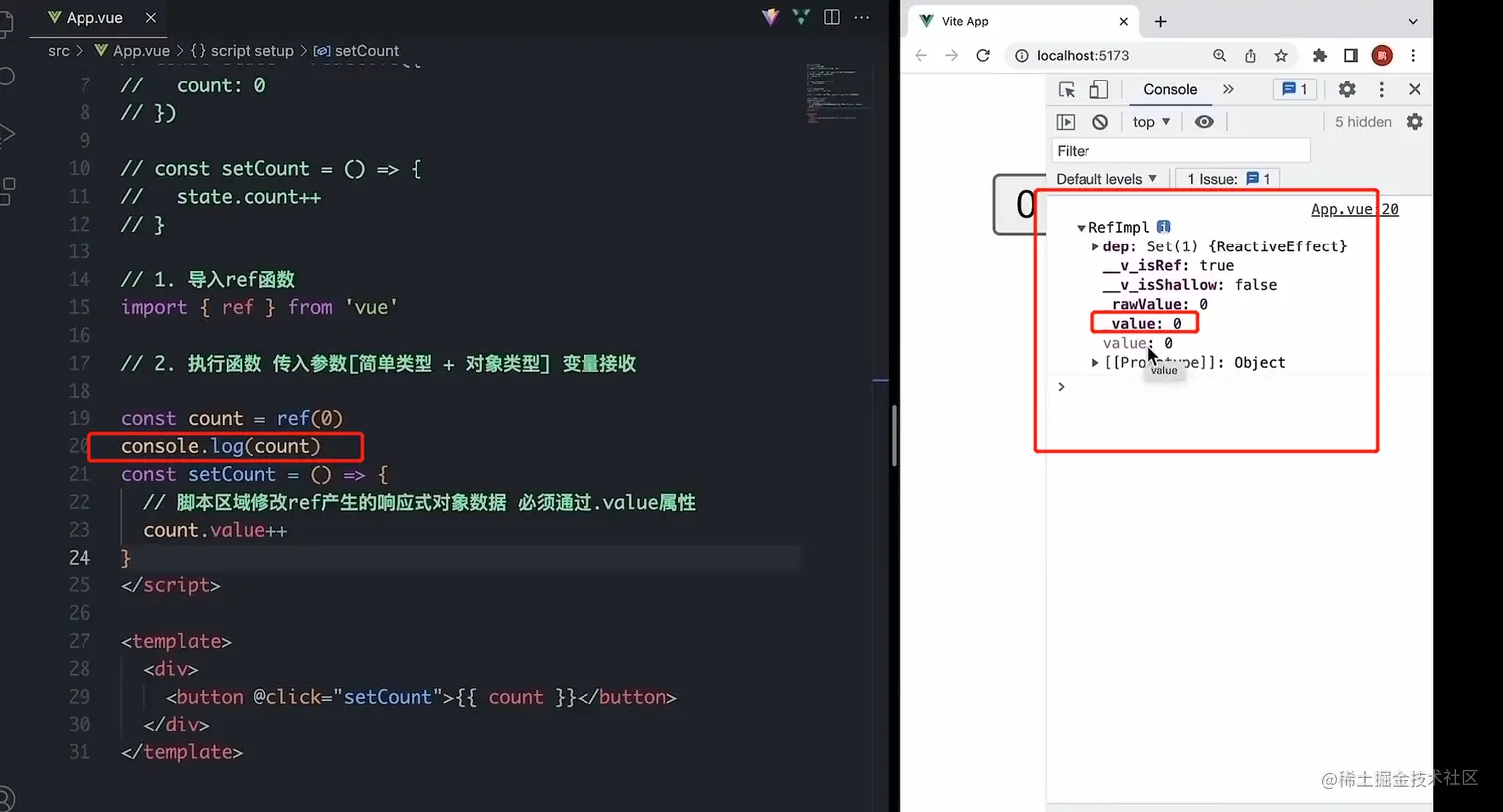Click line 29 button template code

click(420, 698)
